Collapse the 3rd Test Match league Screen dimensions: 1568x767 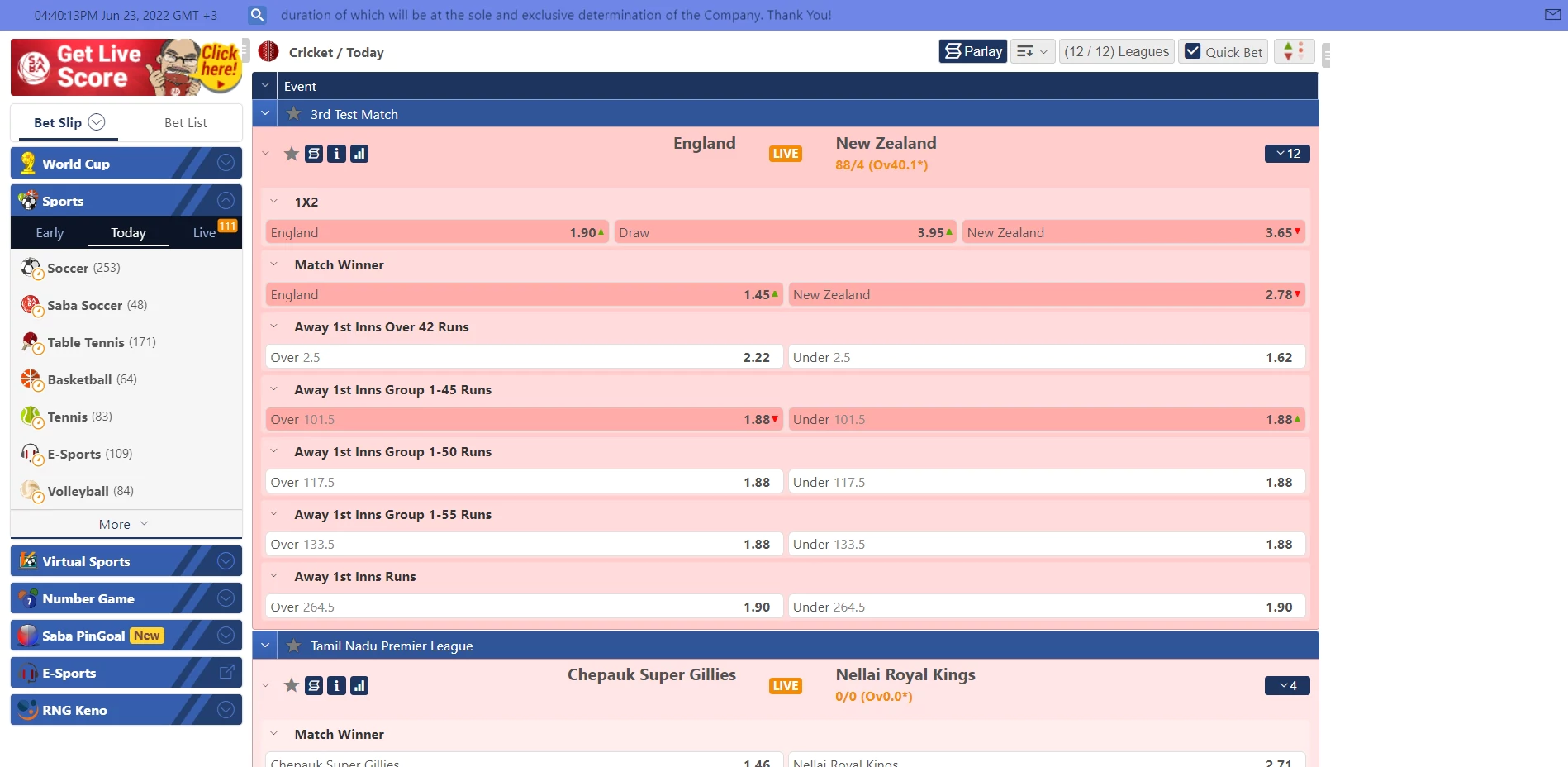[265, 114]
